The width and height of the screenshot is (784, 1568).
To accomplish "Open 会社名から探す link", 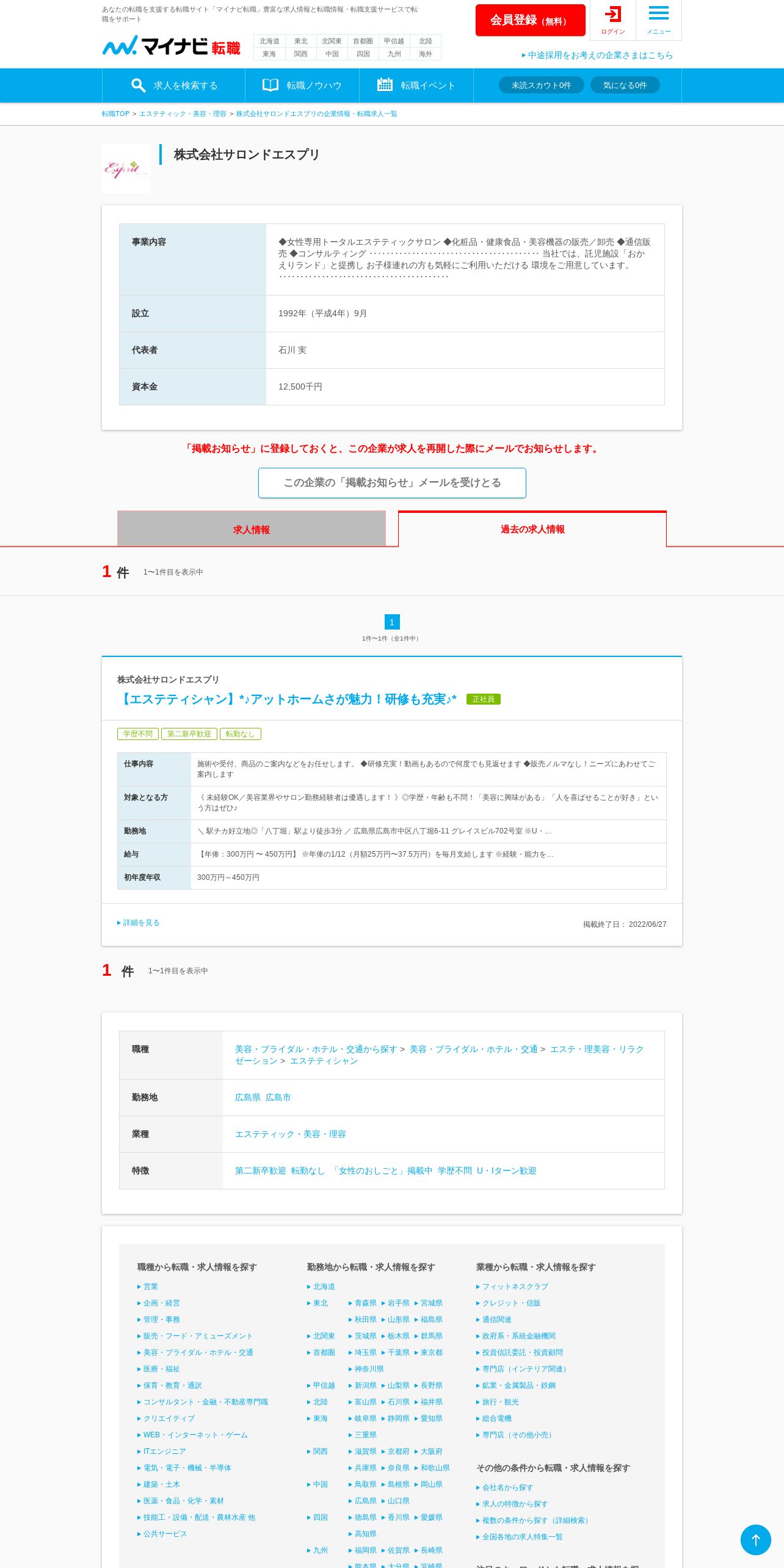I will (505, 1487).
